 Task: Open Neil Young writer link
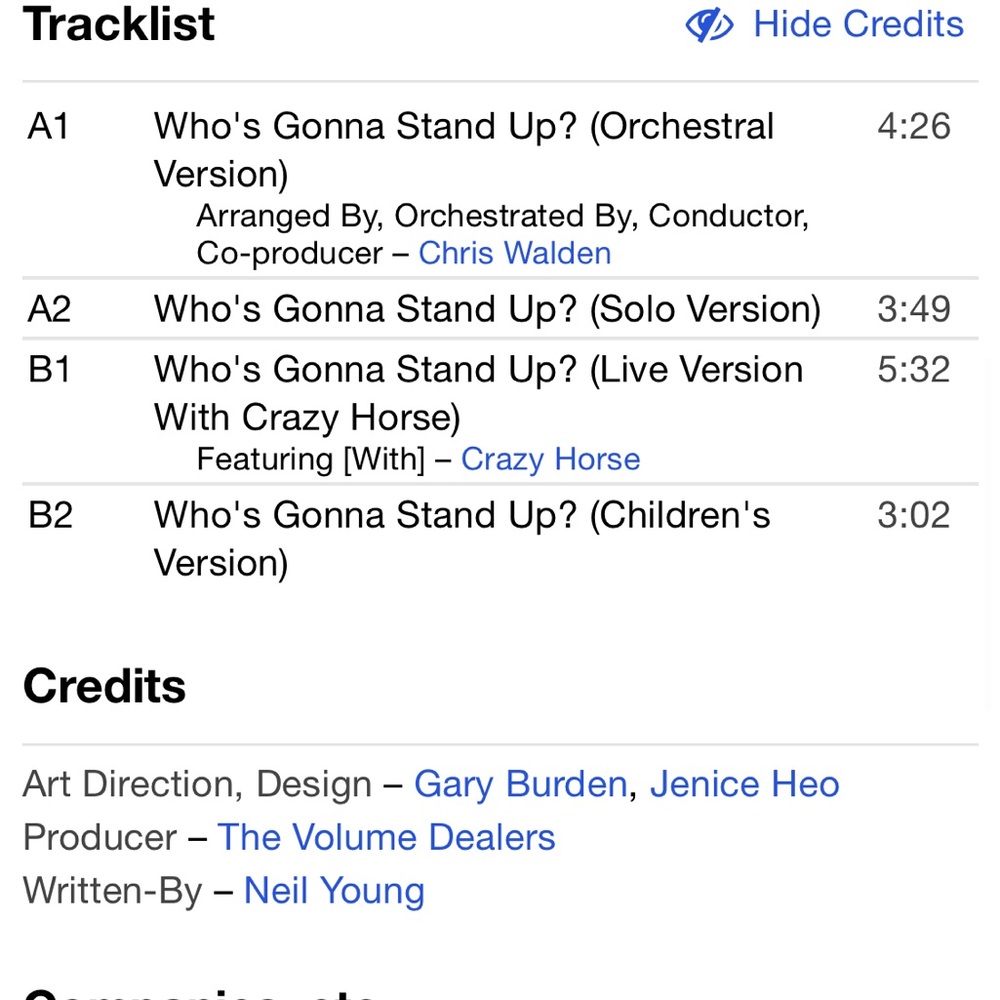coord(334,891)
